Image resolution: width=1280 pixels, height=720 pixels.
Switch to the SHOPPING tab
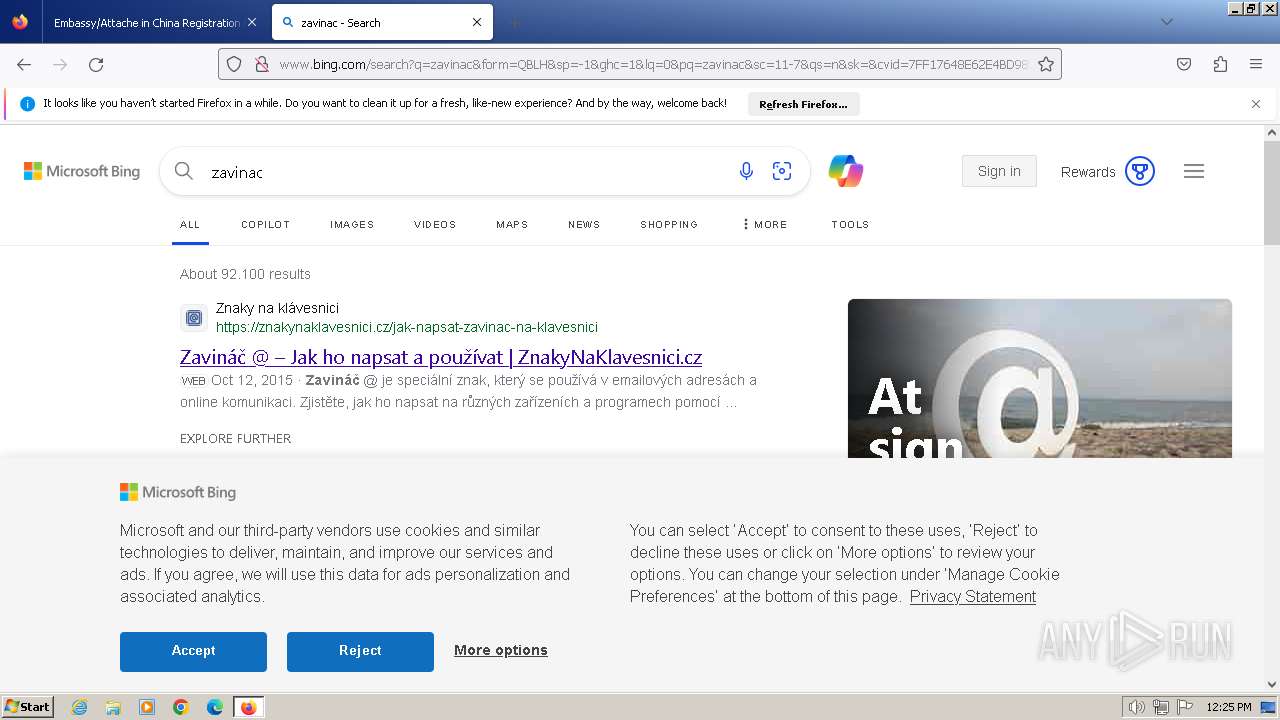[669, 224]
